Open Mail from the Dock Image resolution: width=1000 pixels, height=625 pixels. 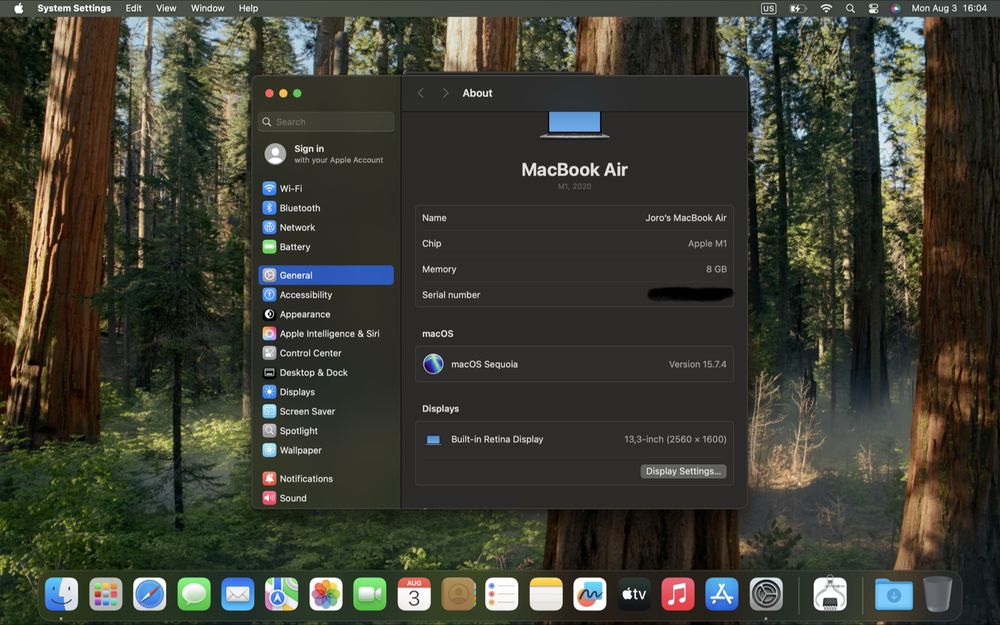coord(238,594)
